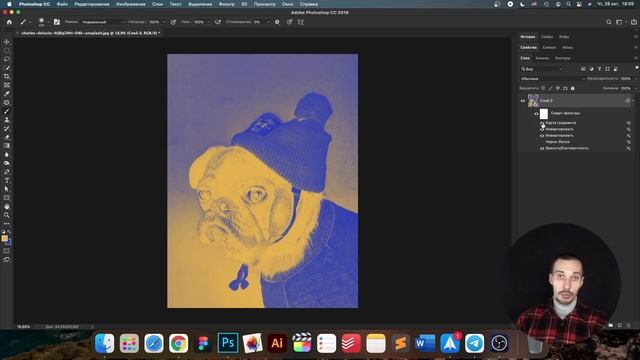Open layer filter type dropdown
This screenshot has height=360, width=640.
tap(541, 69)
